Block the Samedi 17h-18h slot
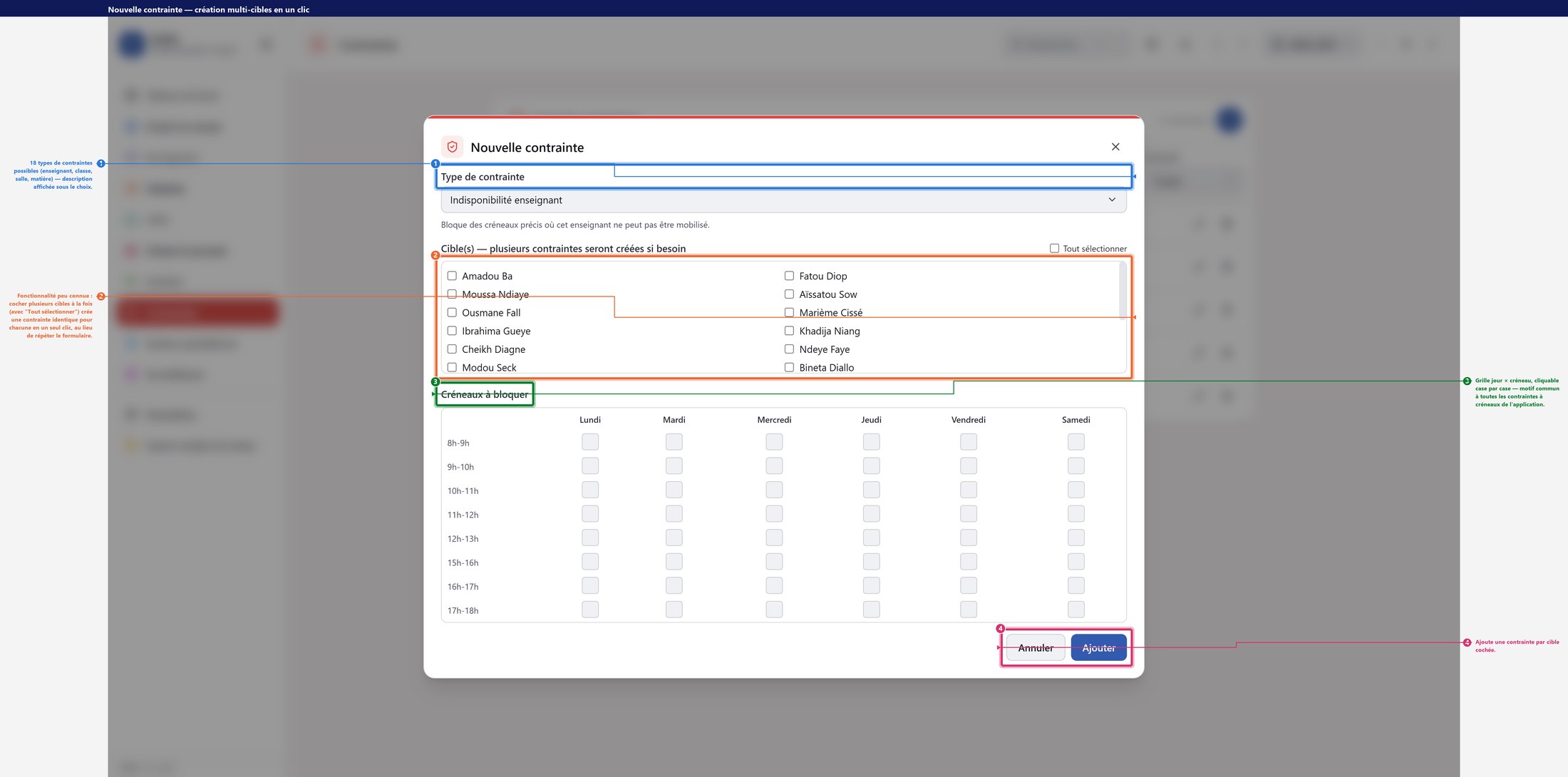This screenshot has height=777, width=1568. (1076, 609)
